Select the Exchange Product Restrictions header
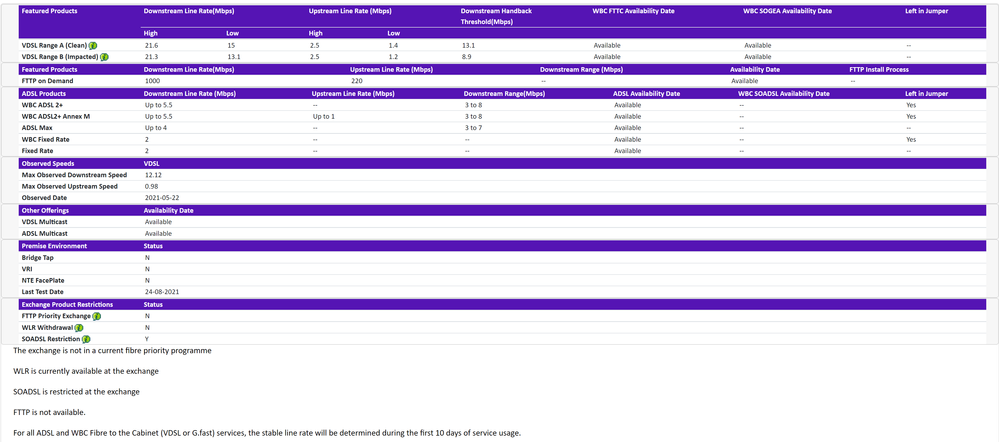 point(67,304)
